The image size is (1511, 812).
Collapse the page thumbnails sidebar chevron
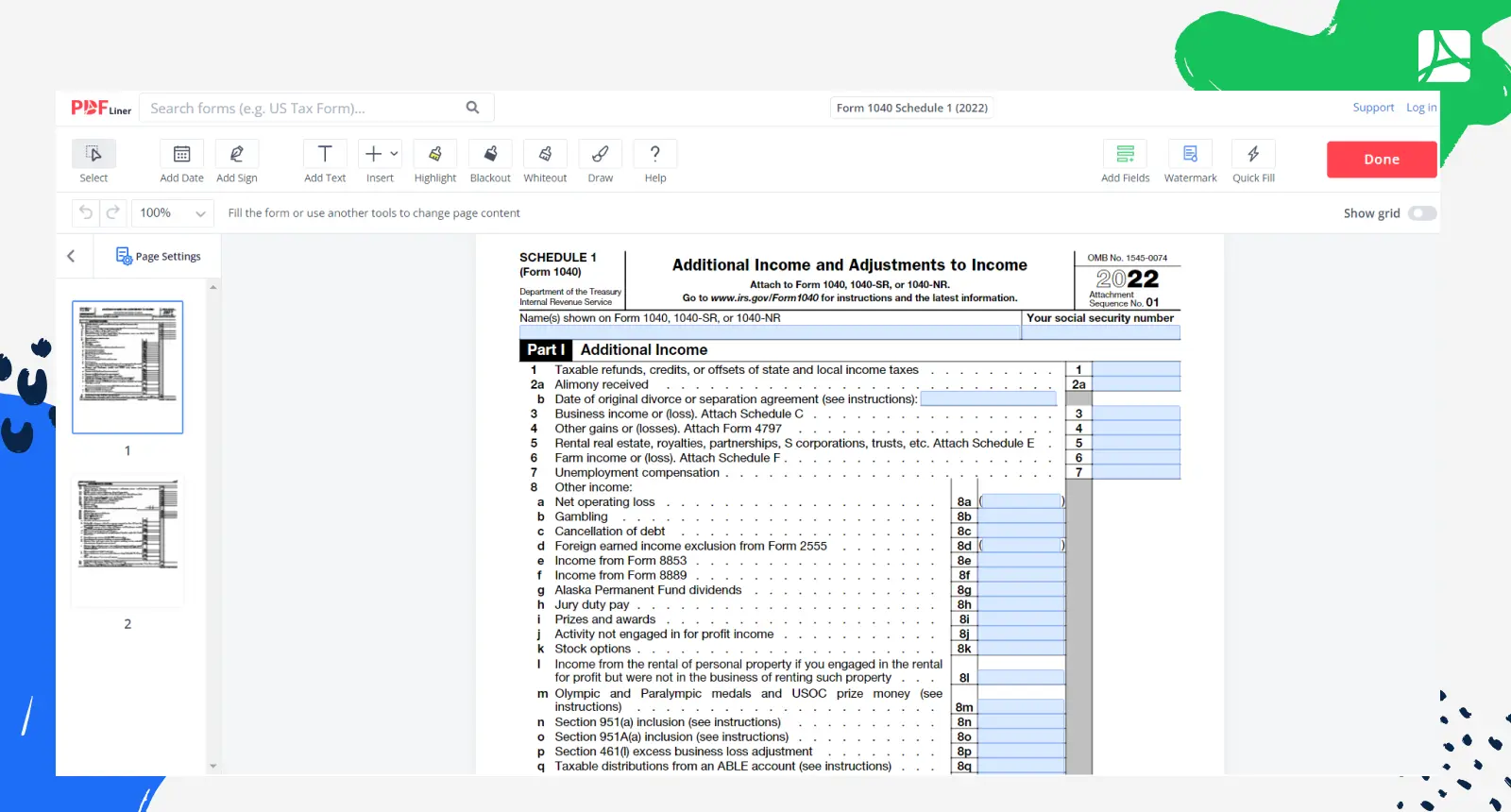[x=71, y=256]
